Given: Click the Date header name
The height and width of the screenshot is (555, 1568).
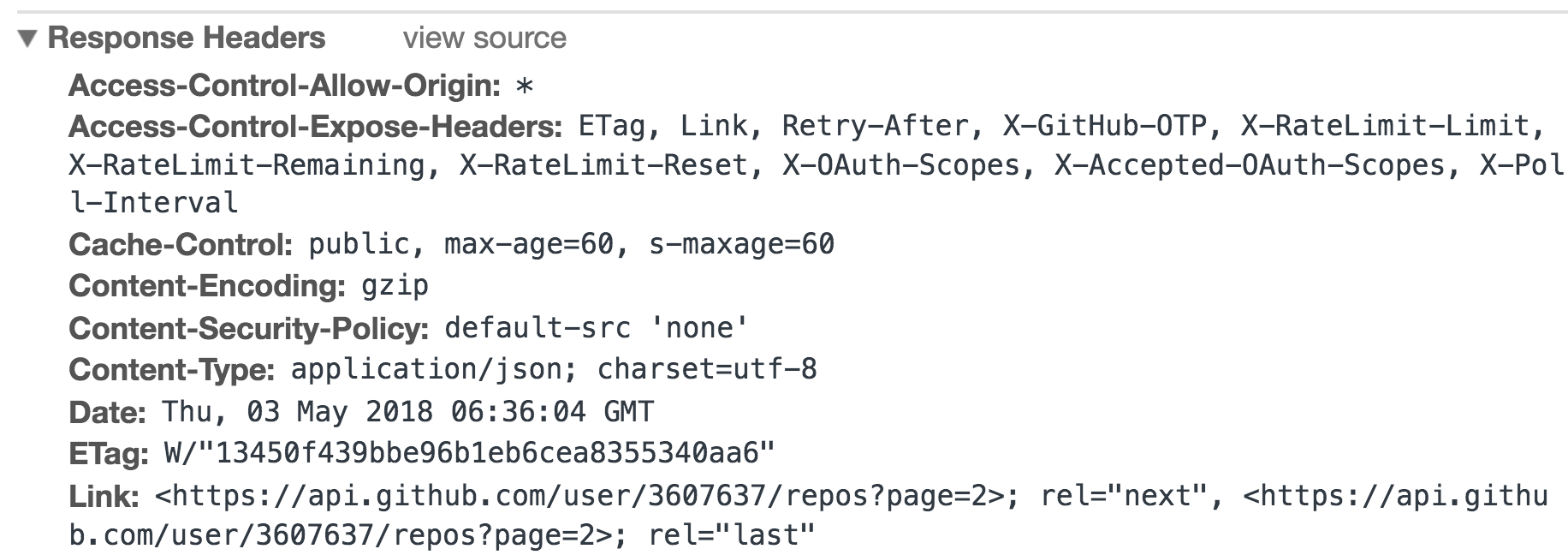Looking at the screenshot, I should tap(107, 412).
